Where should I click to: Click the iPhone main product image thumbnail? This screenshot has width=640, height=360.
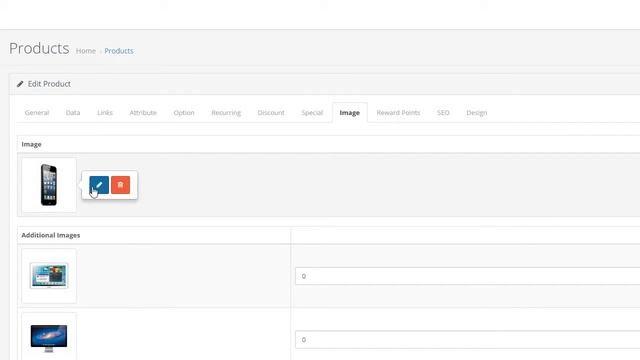tap(49, 185)
